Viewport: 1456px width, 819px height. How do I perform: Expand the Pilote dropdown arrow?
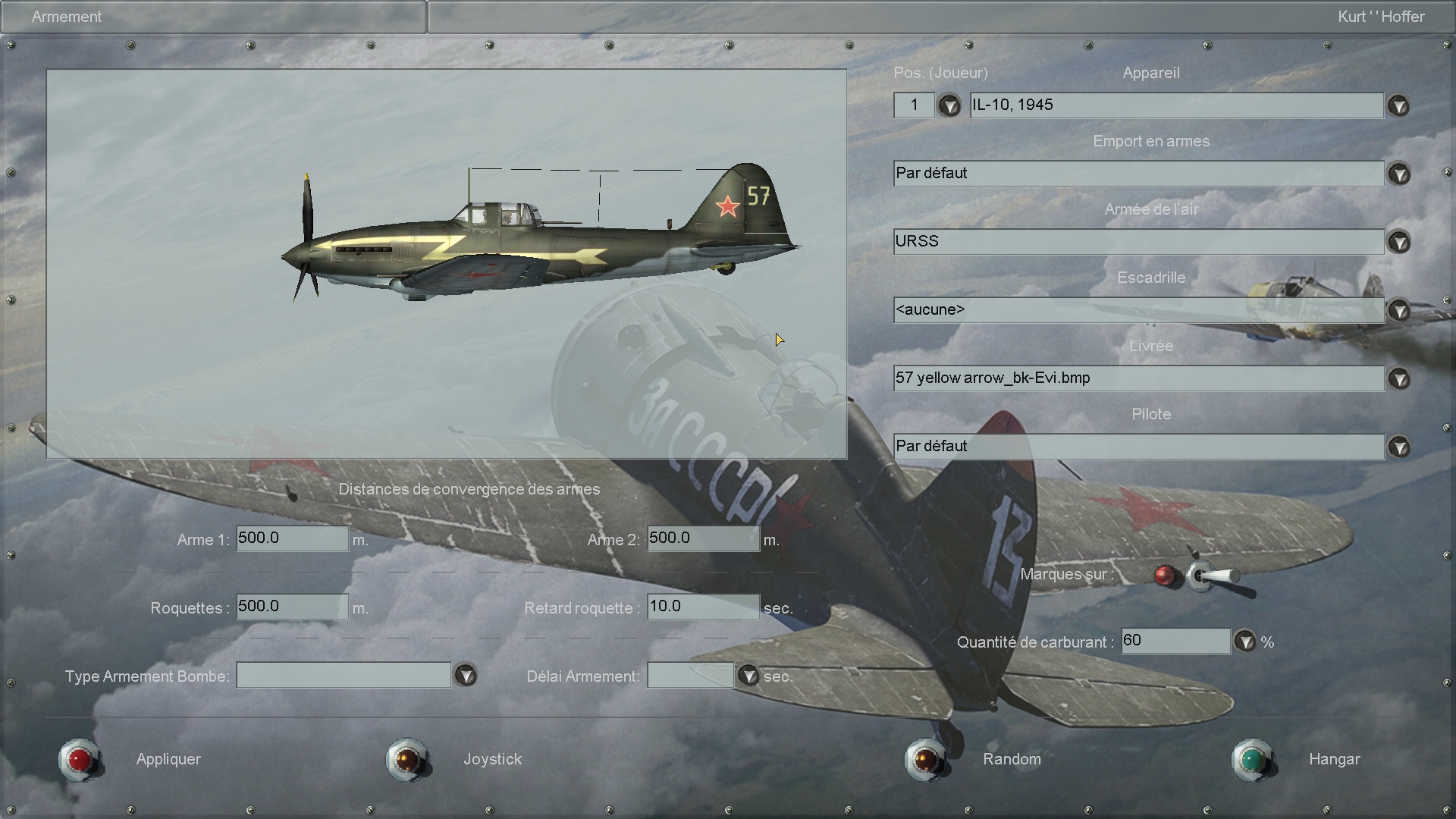coord(1398,447)
